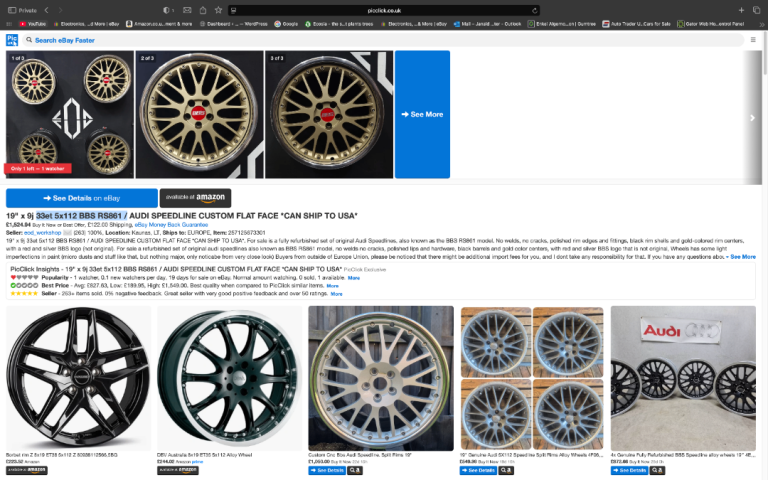Click More link in Popularity row
The width and height of the screenshot is (768, 480).
point(354,278)
